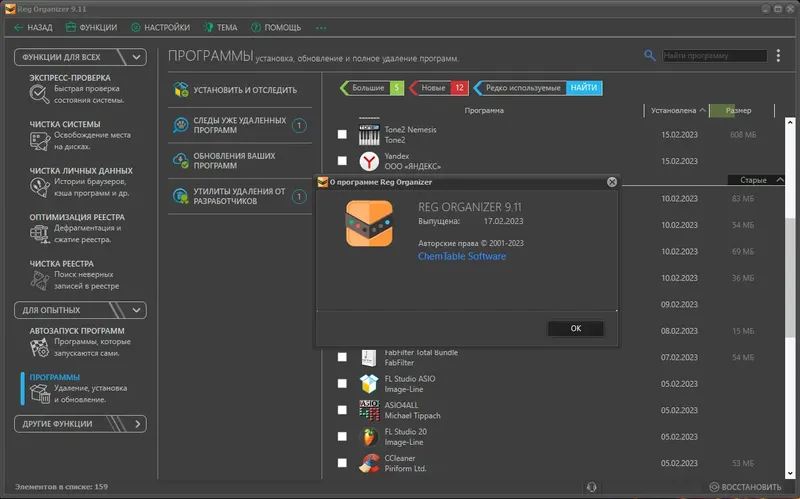The height and width of the screenshot is (499, 800).
Task: Open the ТЕМА menu
Action: (x=221, y=28)
